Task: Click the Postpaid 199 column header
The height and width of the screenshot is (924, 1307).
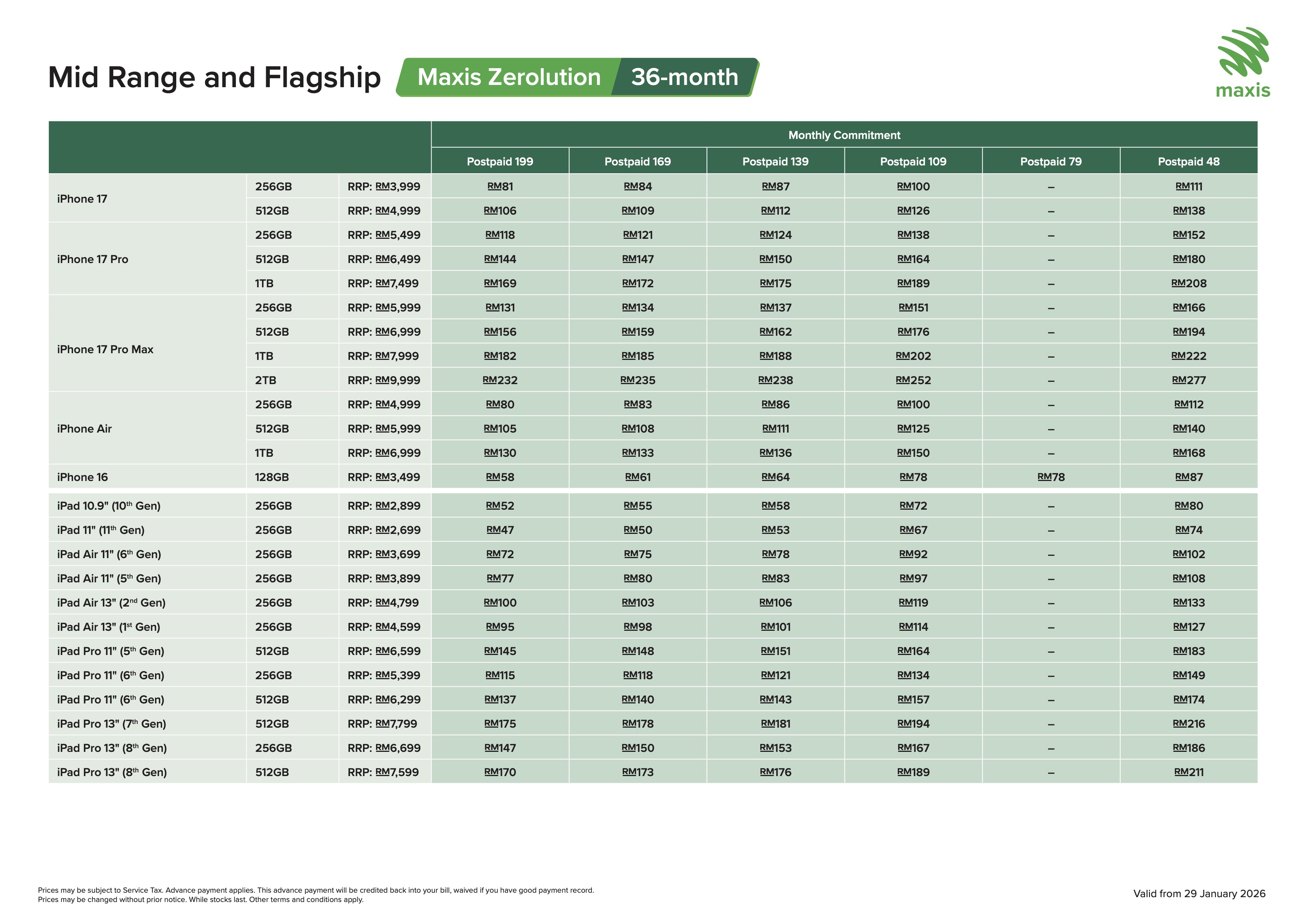Action: [x=500, y=162]
